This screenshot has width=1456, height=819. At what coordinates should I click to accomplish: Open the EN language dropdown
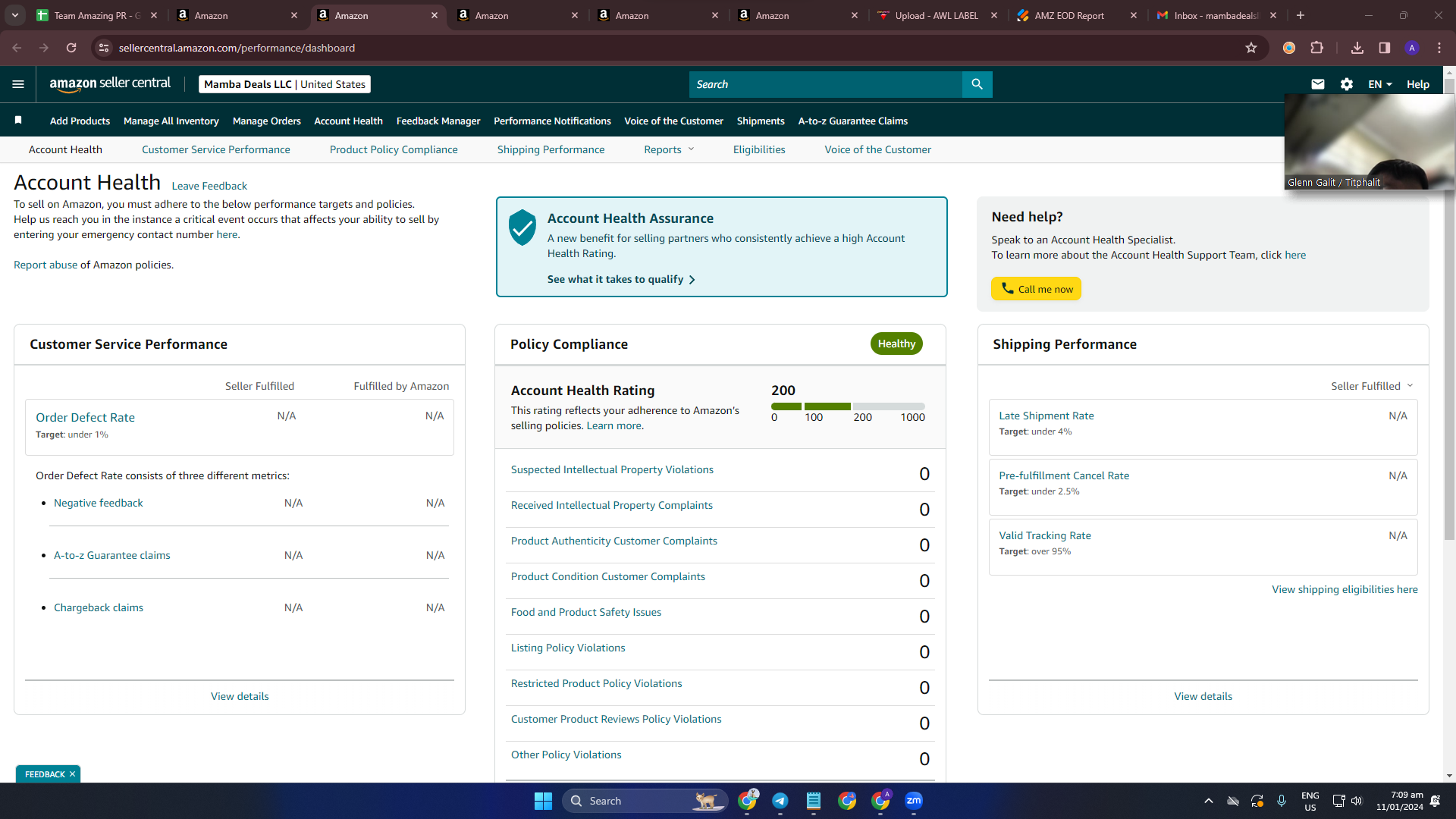tap(1380, 84)
